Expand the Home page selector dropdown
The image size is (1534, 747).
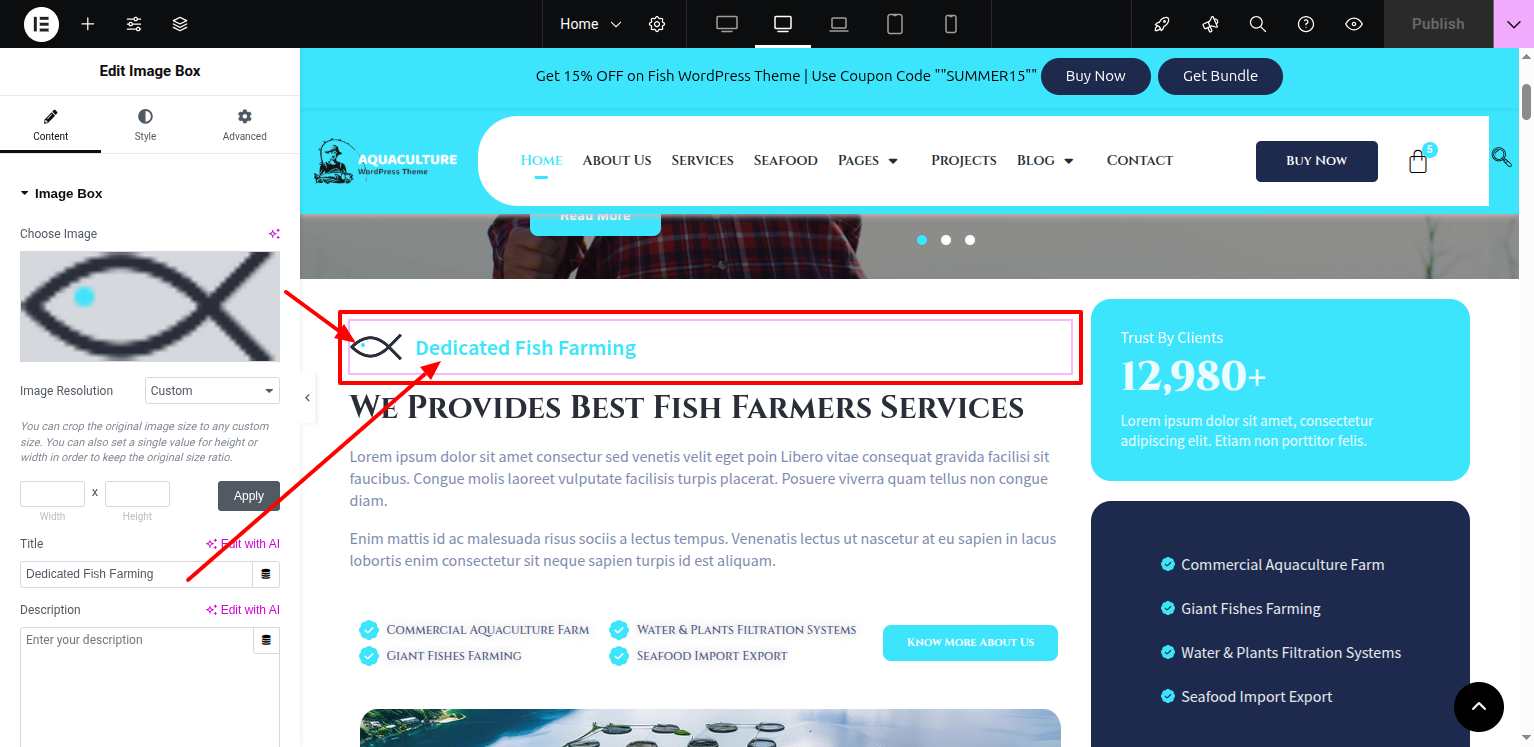tap(590, 24)
